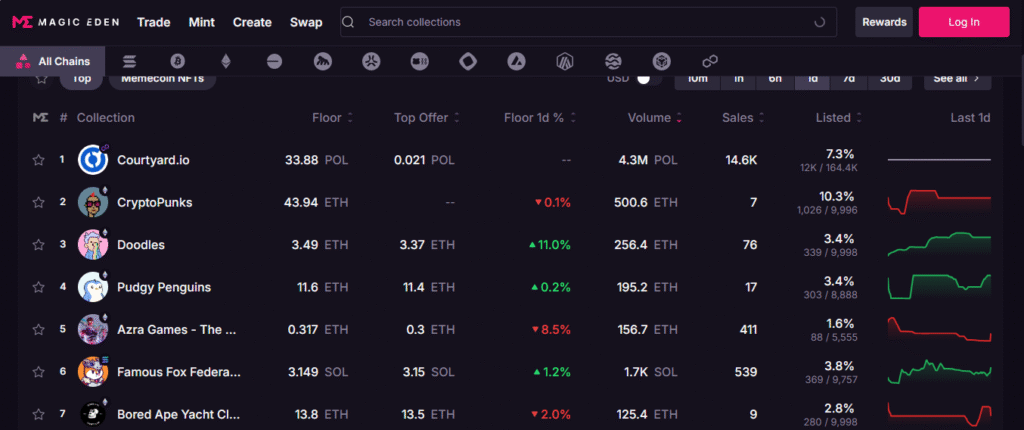Select the All Chains tab
The width and height of the screenshot is (1024, 430).
(x=54, y=61)
